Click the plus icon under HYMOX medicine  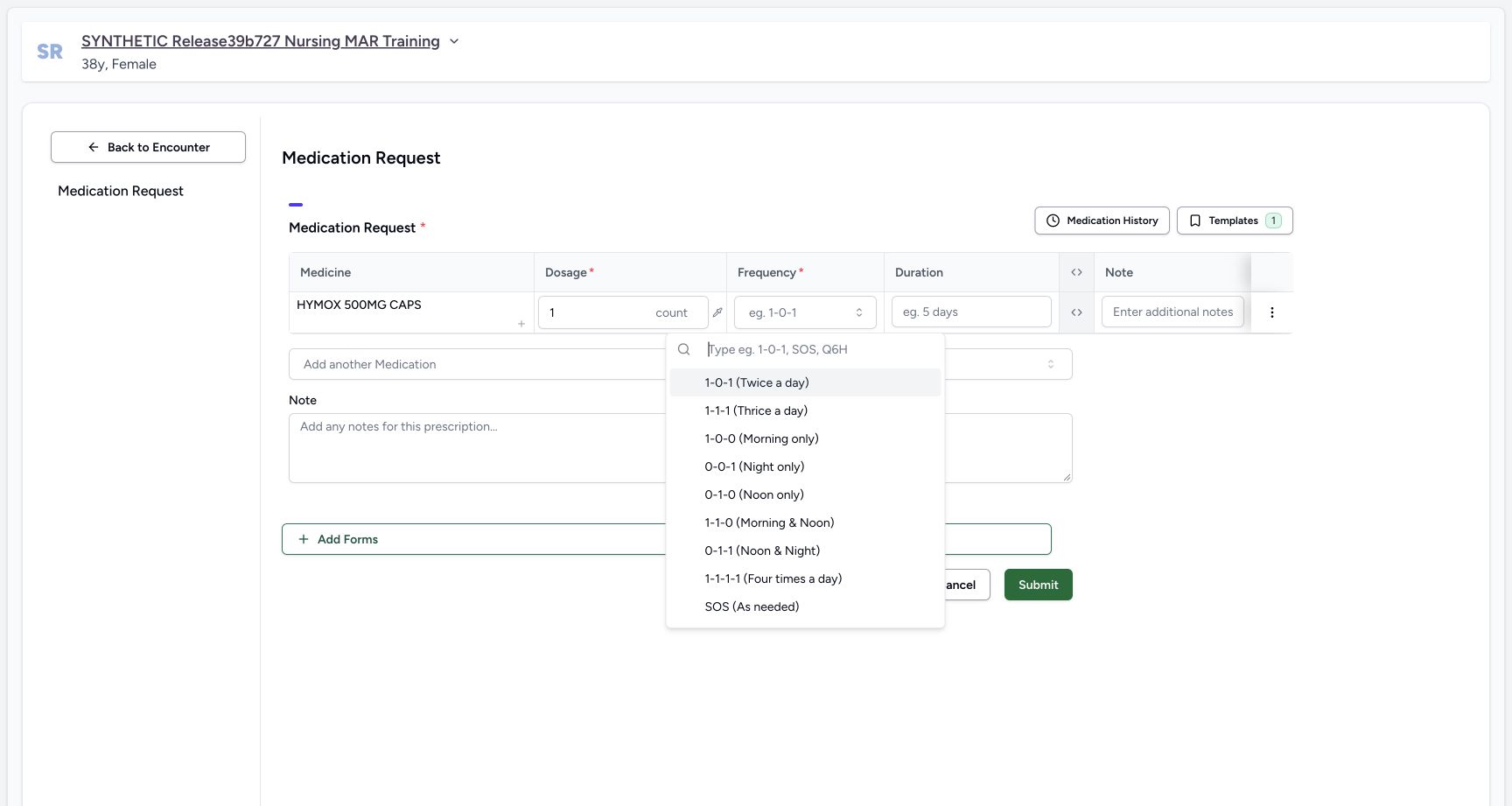(521, 324)
